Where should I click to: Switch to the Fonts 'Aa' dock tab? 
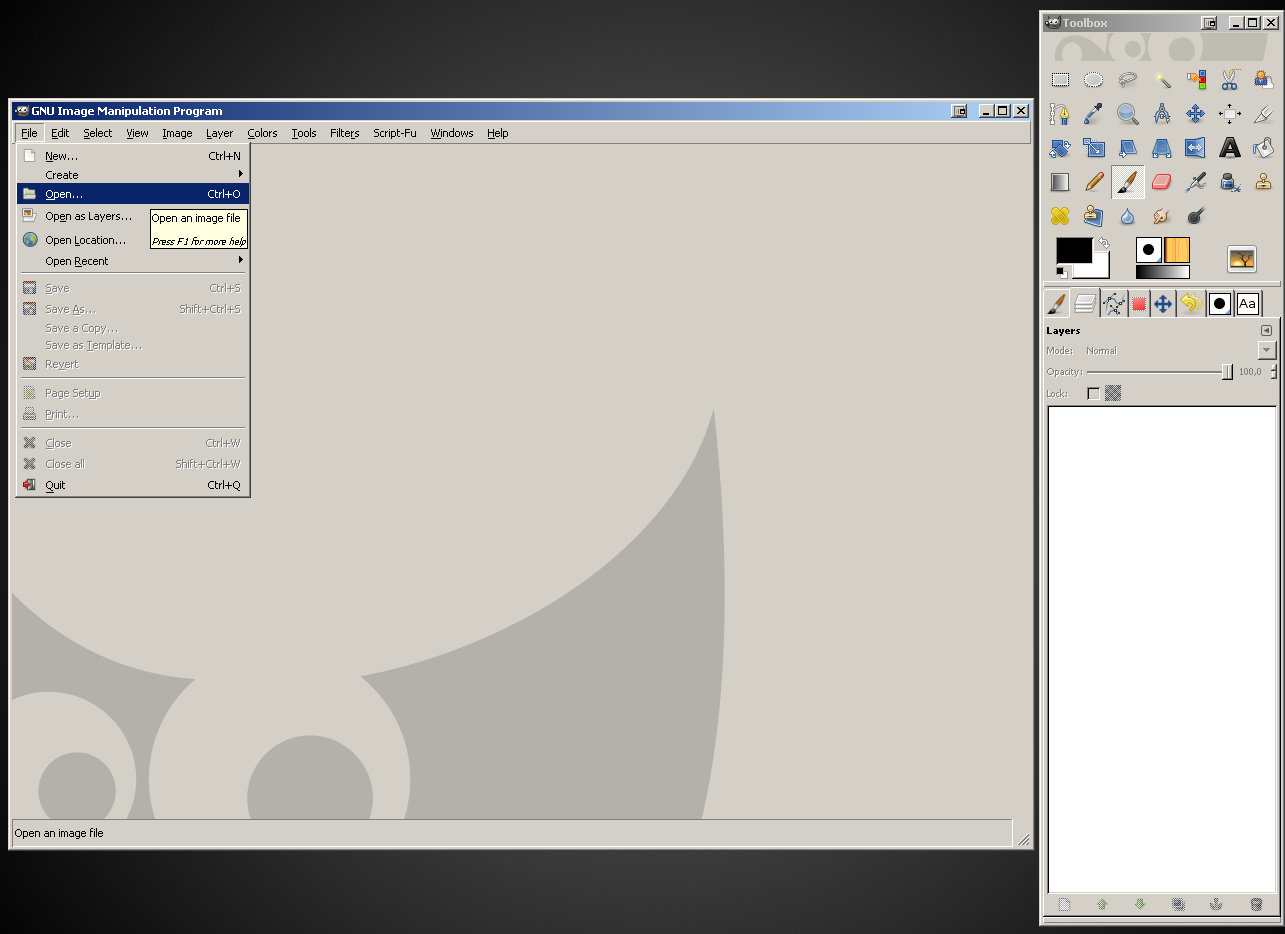click(1247, 304)
